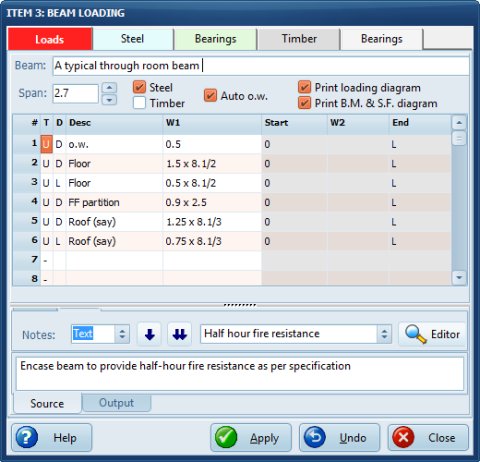The height and width of the screenshot is (462, 480).
Task: Click the Help button
Action: click(52, 437)
